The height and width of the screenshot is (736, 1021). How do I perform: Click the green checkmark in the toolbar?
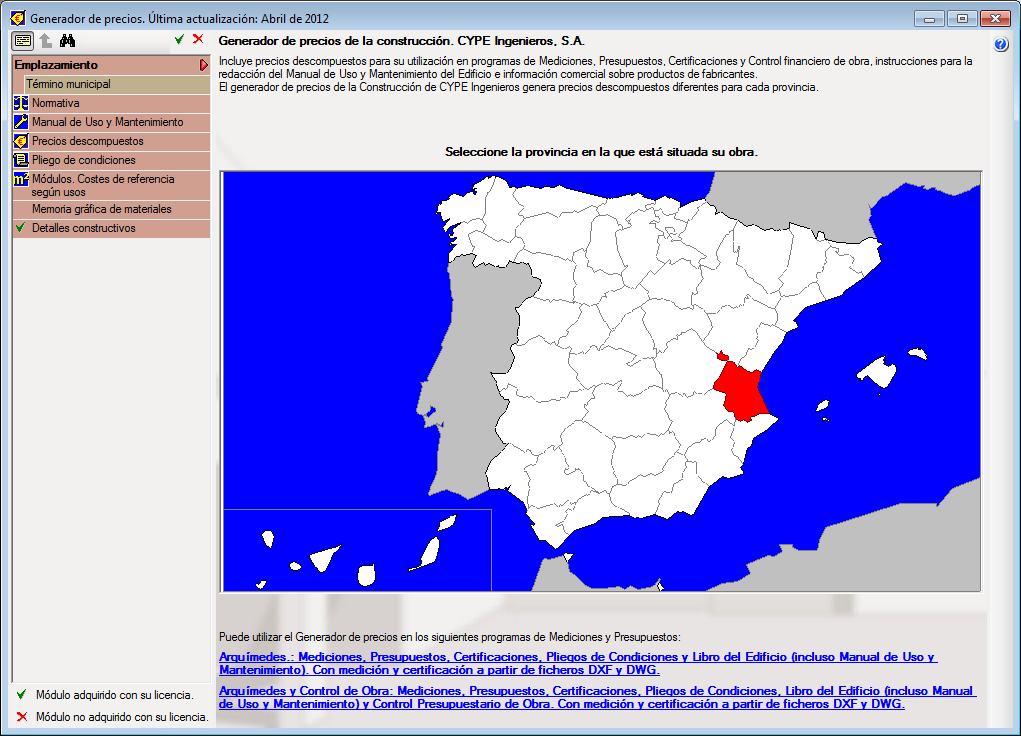[179, 40]
